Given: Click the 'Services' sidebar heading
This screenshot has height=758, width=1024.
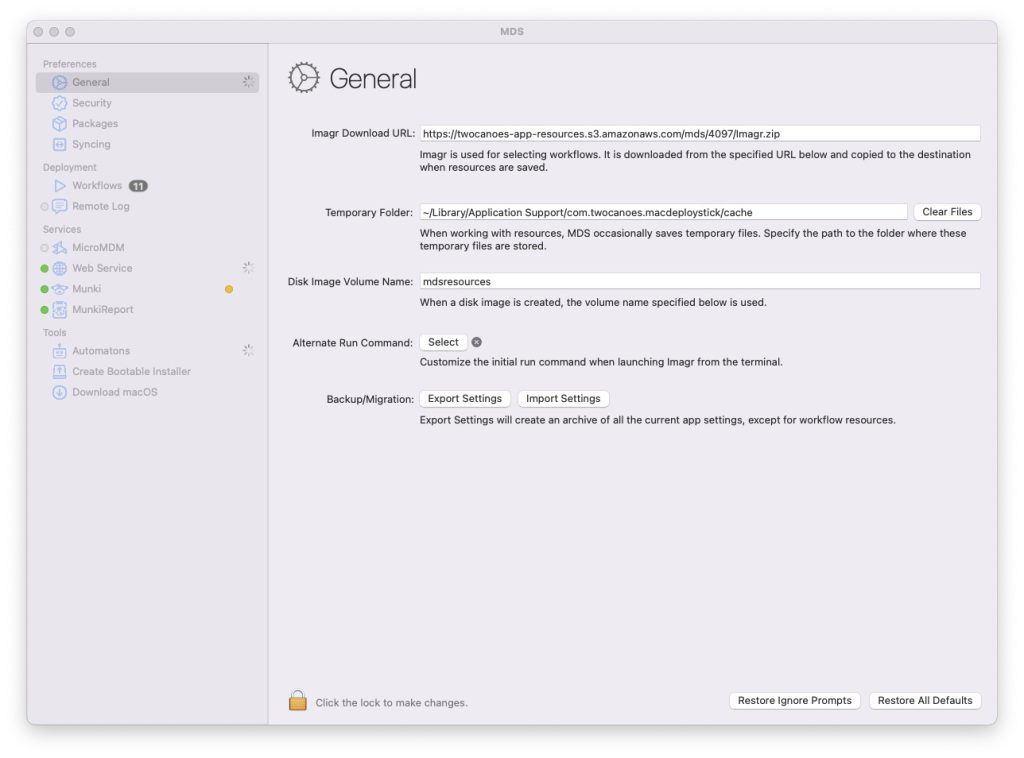Looking at the screenshot, I should click(62, 230).
